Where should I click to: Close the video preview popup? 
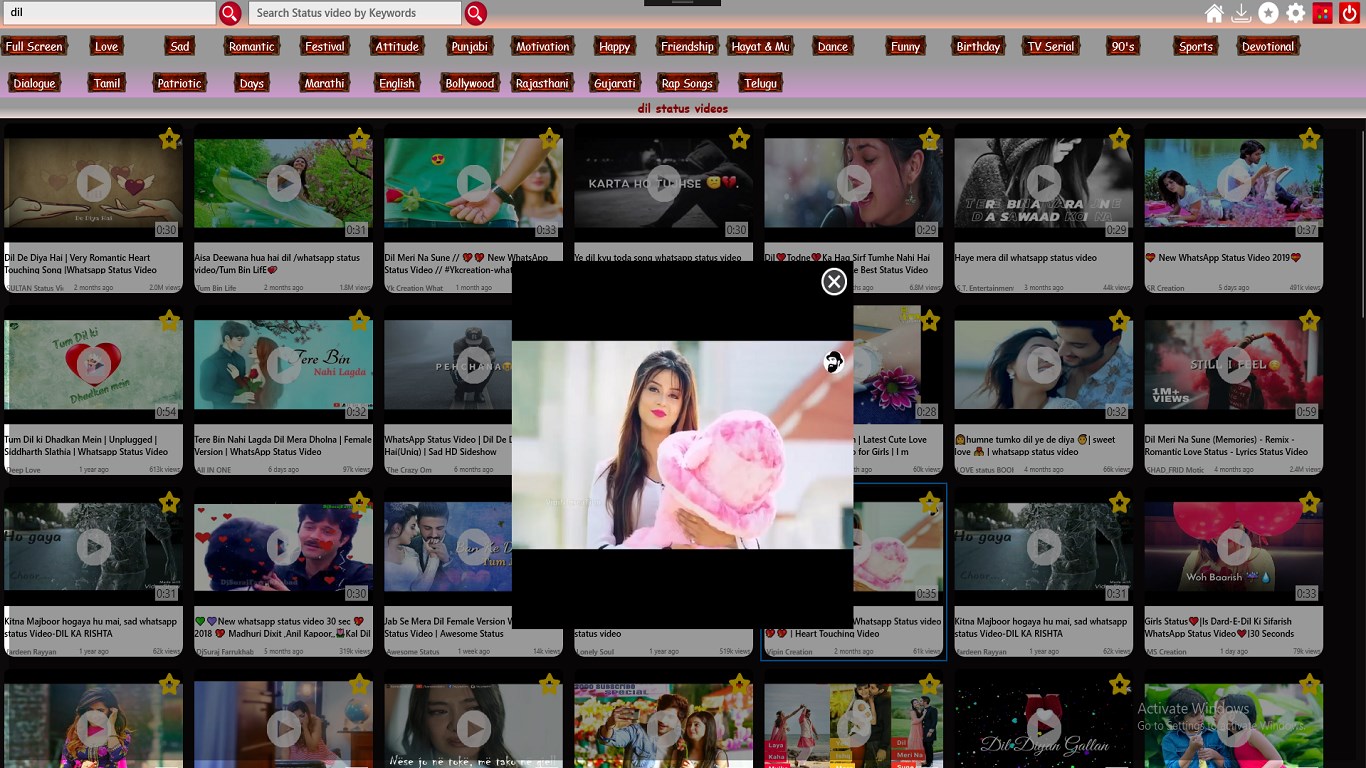pyautogui.click(x=834, y=282)
